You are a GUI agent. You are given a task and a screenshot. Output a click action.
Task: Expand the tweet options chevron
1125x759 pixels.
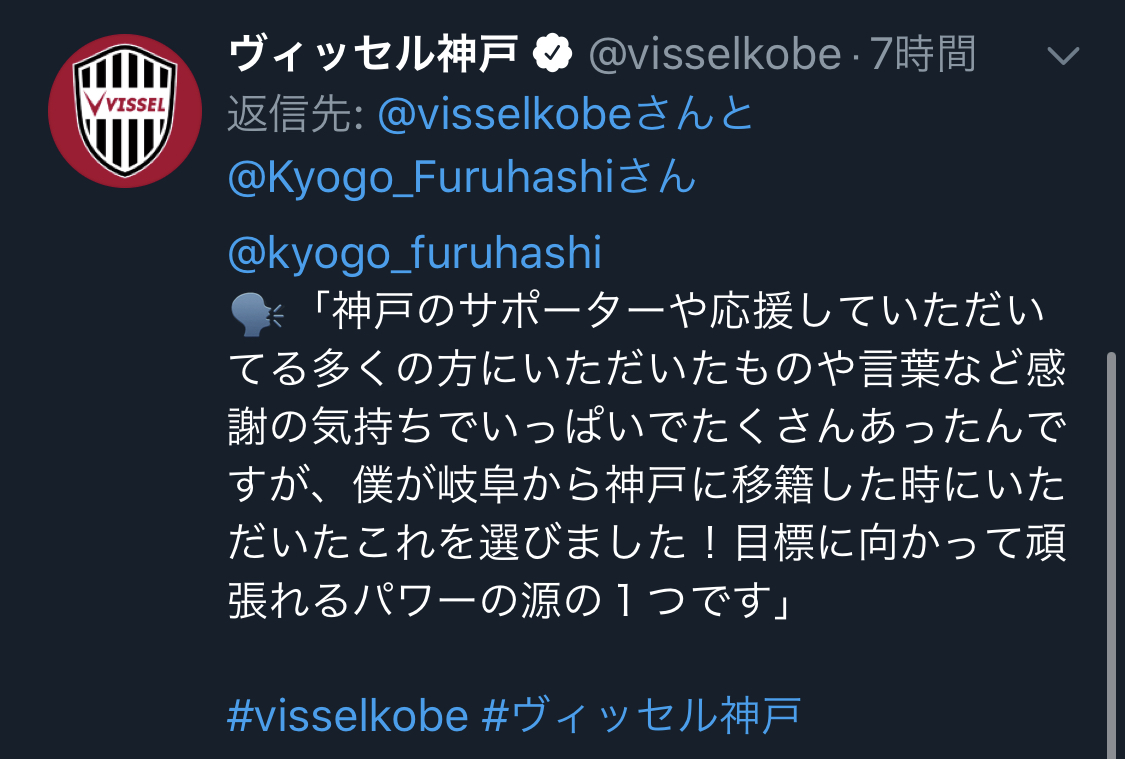[1064, 55]
